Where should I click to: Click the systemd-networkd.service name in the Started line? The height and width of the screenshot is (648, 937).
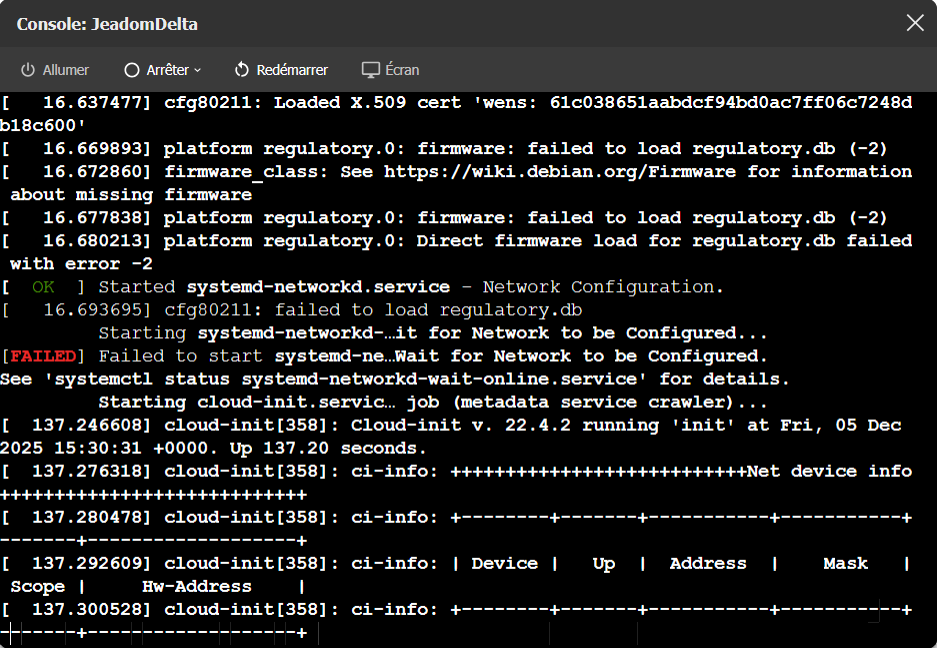tap(318, 287)
